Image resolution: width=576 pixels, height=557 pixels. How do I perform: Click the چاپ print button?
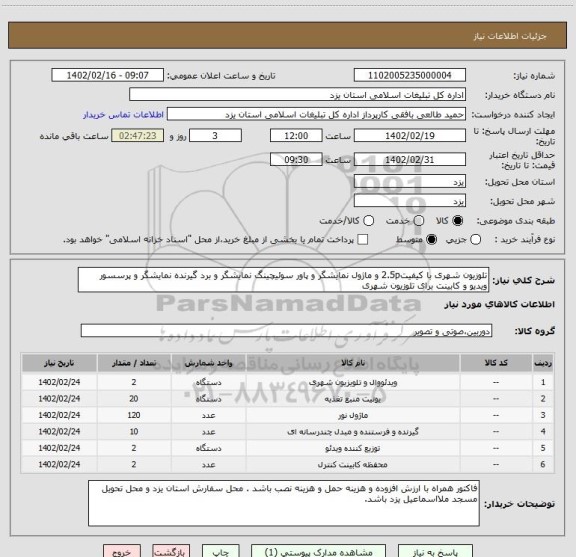point(220,551)
